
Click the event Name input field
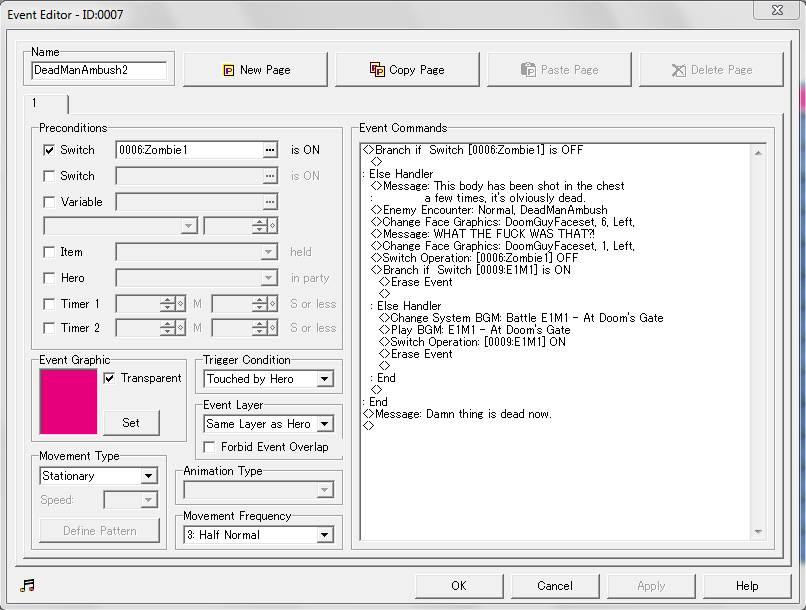point(99,70)
